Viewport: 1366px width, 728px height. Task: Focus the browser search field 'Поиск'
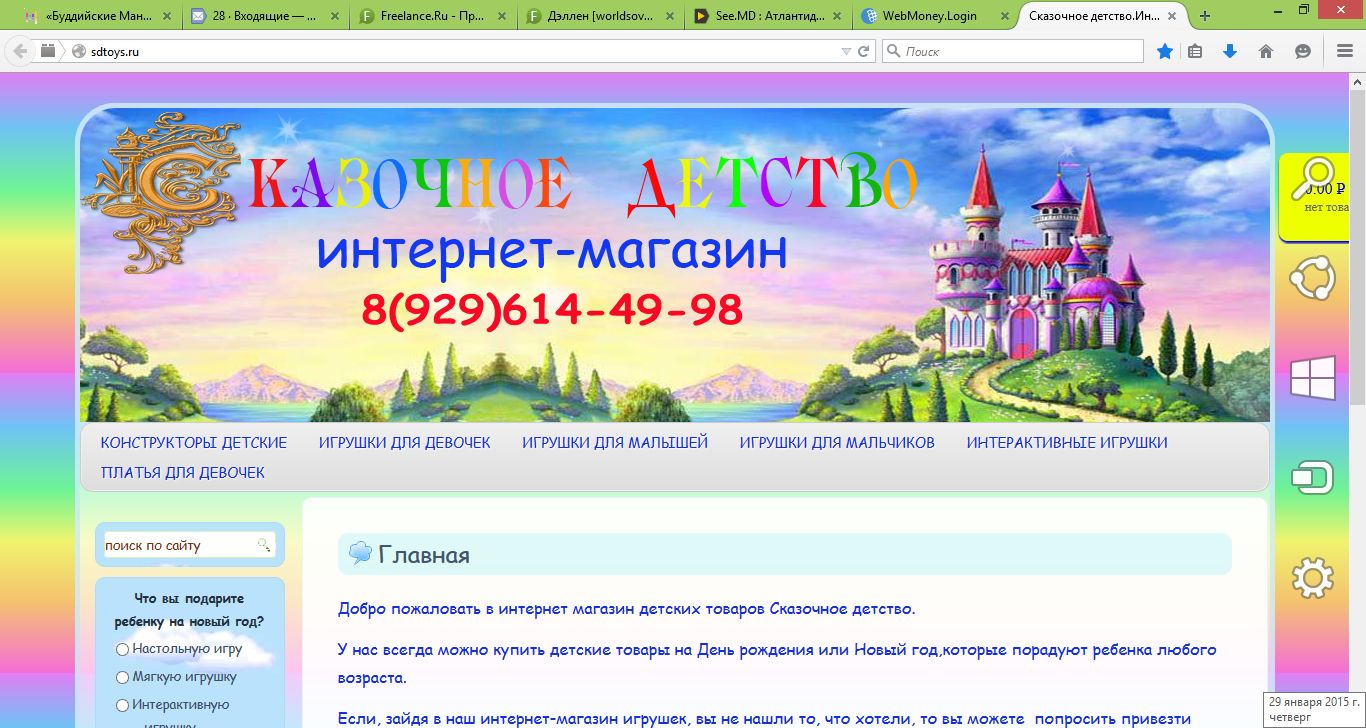(x=1013, y=51)
